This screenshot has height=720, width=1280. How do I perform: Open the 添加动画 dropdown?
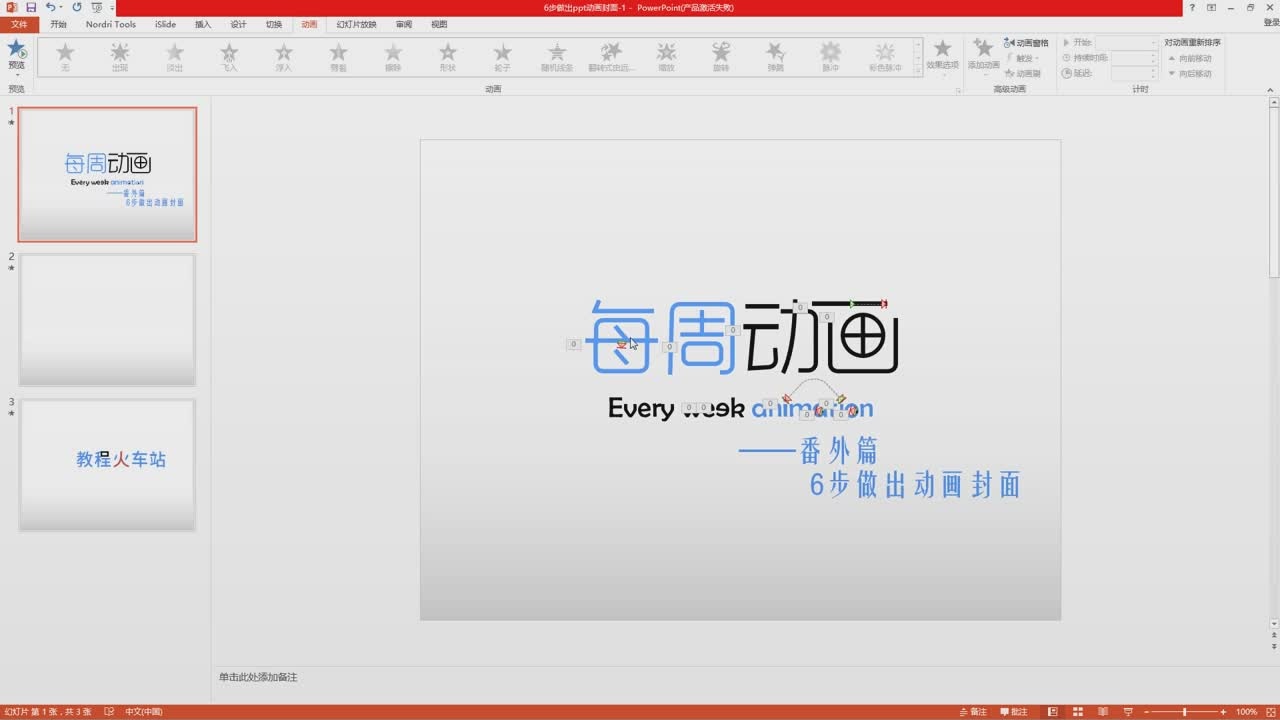(983, 58)
